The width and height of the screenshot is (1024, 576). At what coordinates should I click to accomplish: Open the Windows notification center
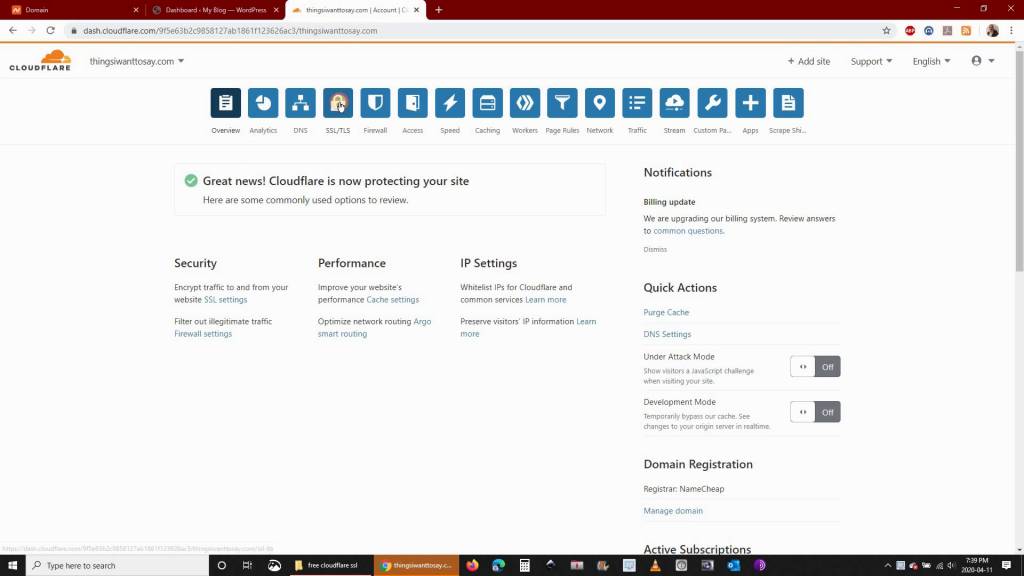click(1006, 565)
